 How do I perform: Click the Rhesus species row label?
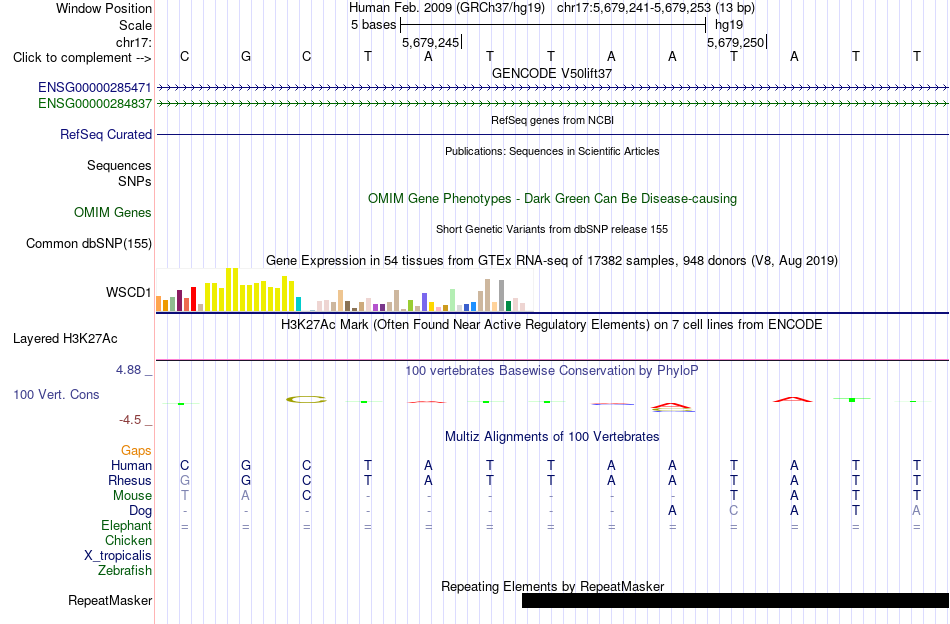coord(130,480)
